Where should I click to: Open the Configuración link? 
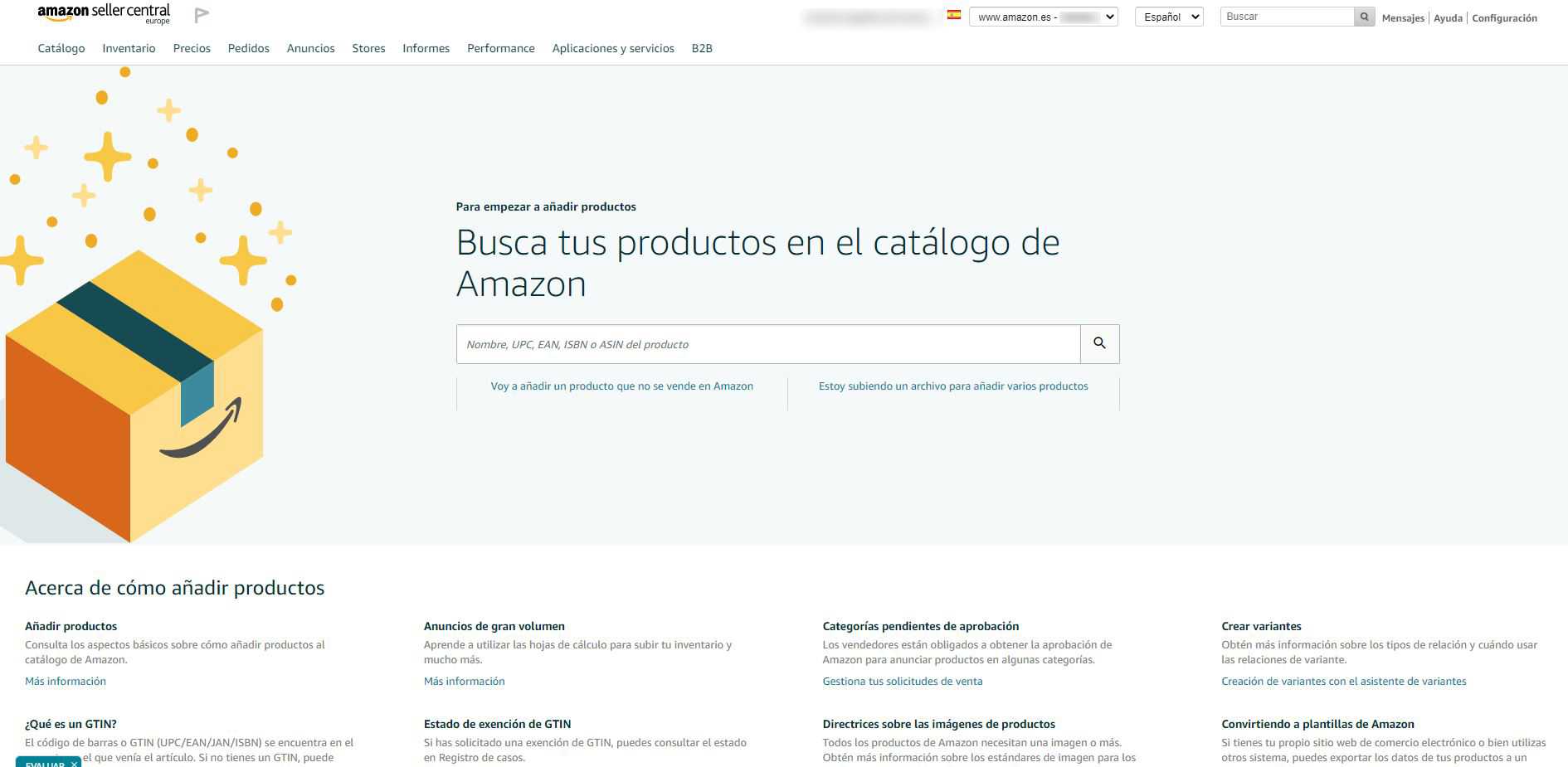[x=1504, y=17]
